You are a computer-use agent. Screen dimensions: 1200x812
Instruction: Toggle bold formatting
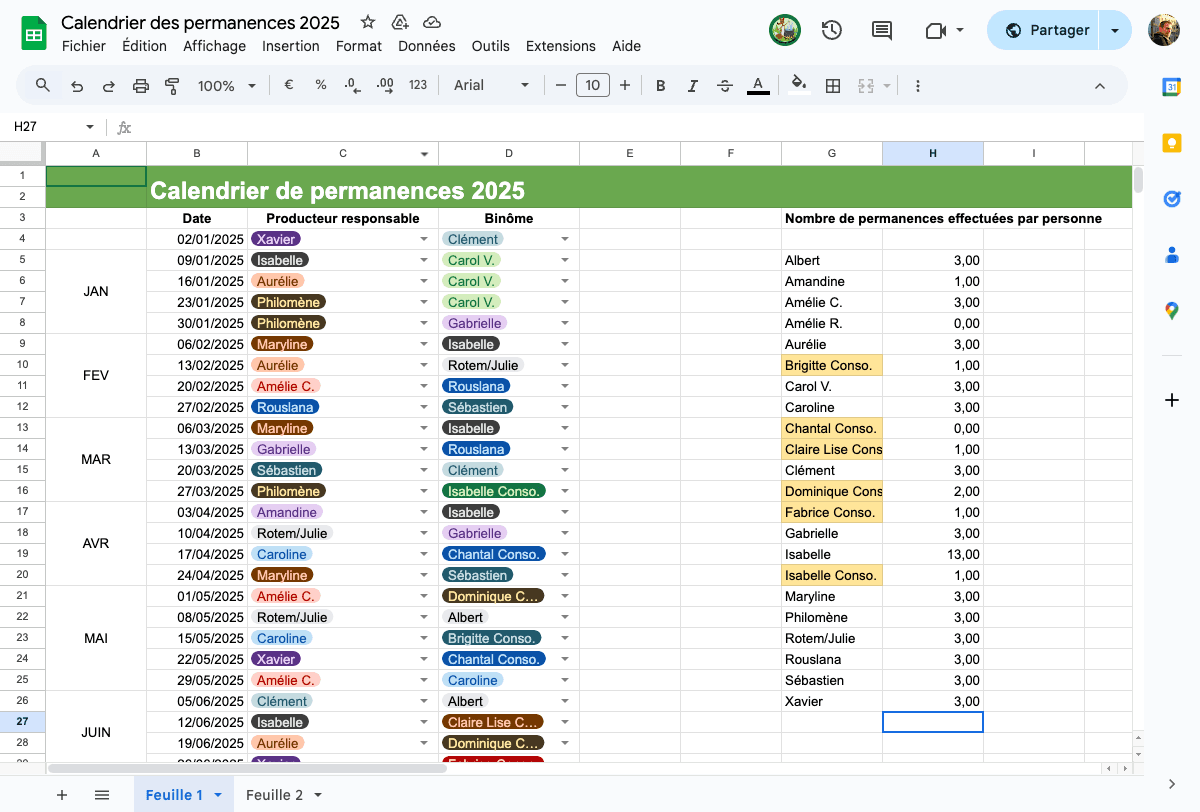[661, 85]
